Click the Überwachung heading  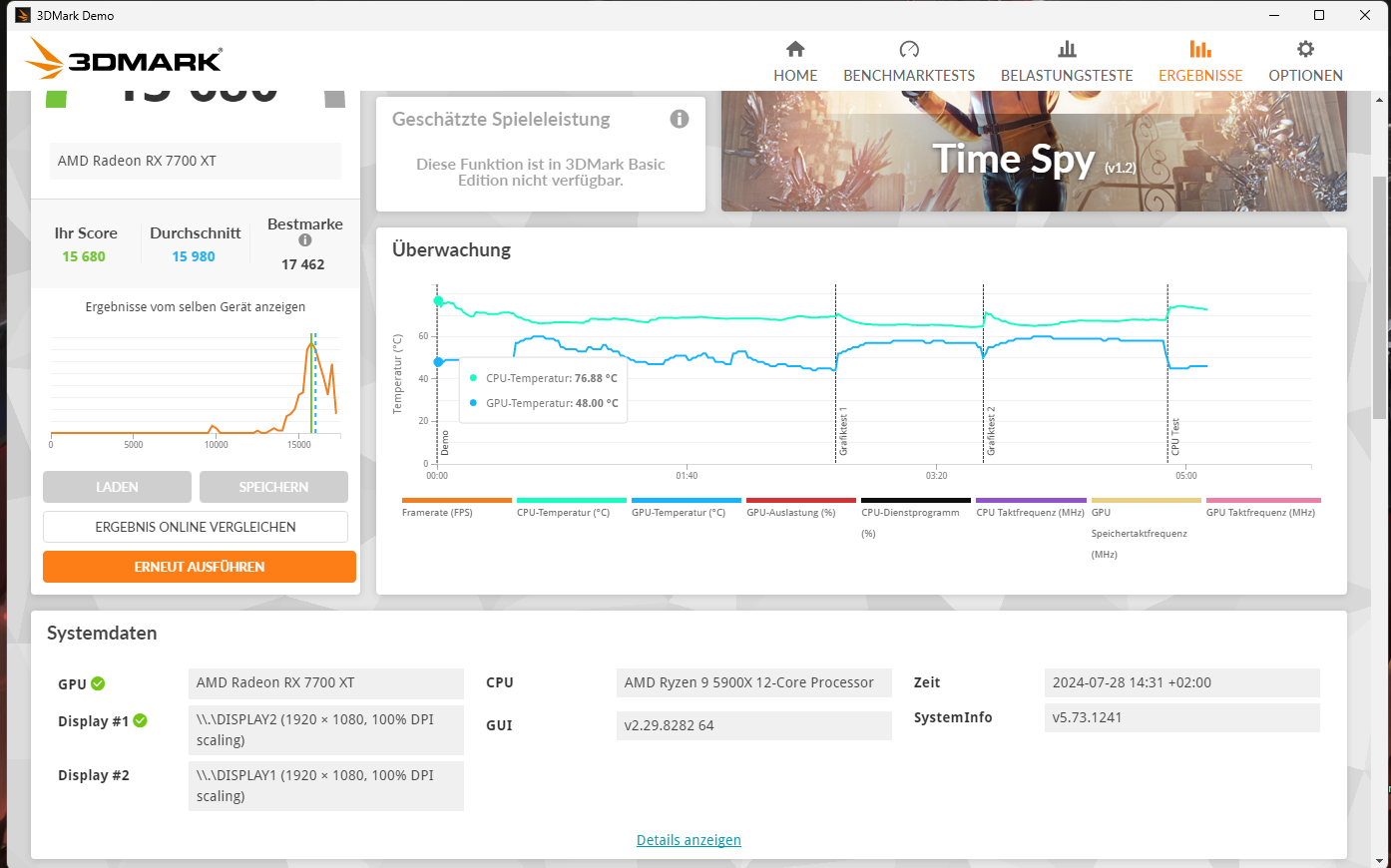pyautogui.click(x=451, y=250)
